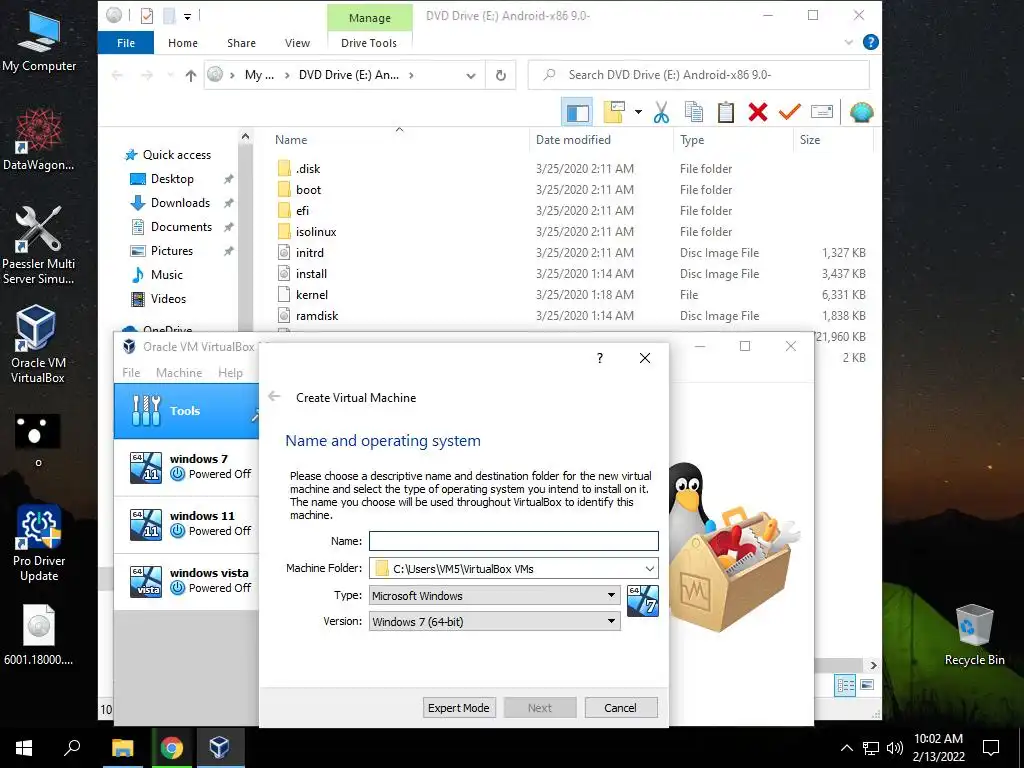Select the kernel file

[x=312, y=295]
